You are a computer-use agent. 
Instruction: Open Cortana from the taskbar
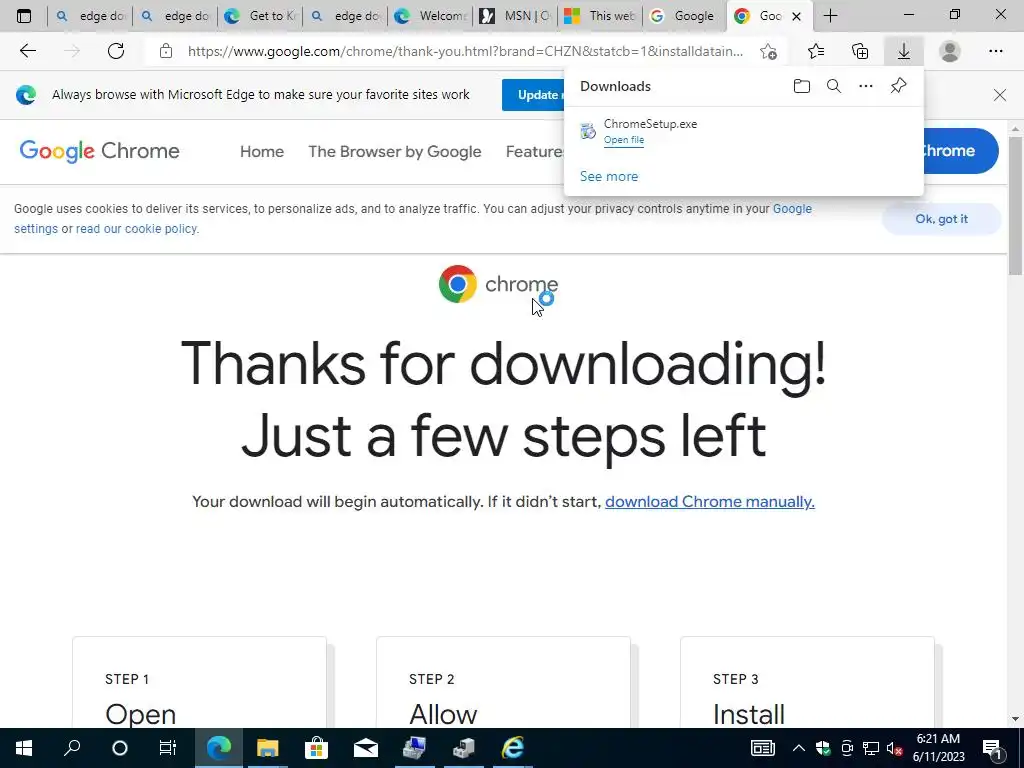point(120,748)
